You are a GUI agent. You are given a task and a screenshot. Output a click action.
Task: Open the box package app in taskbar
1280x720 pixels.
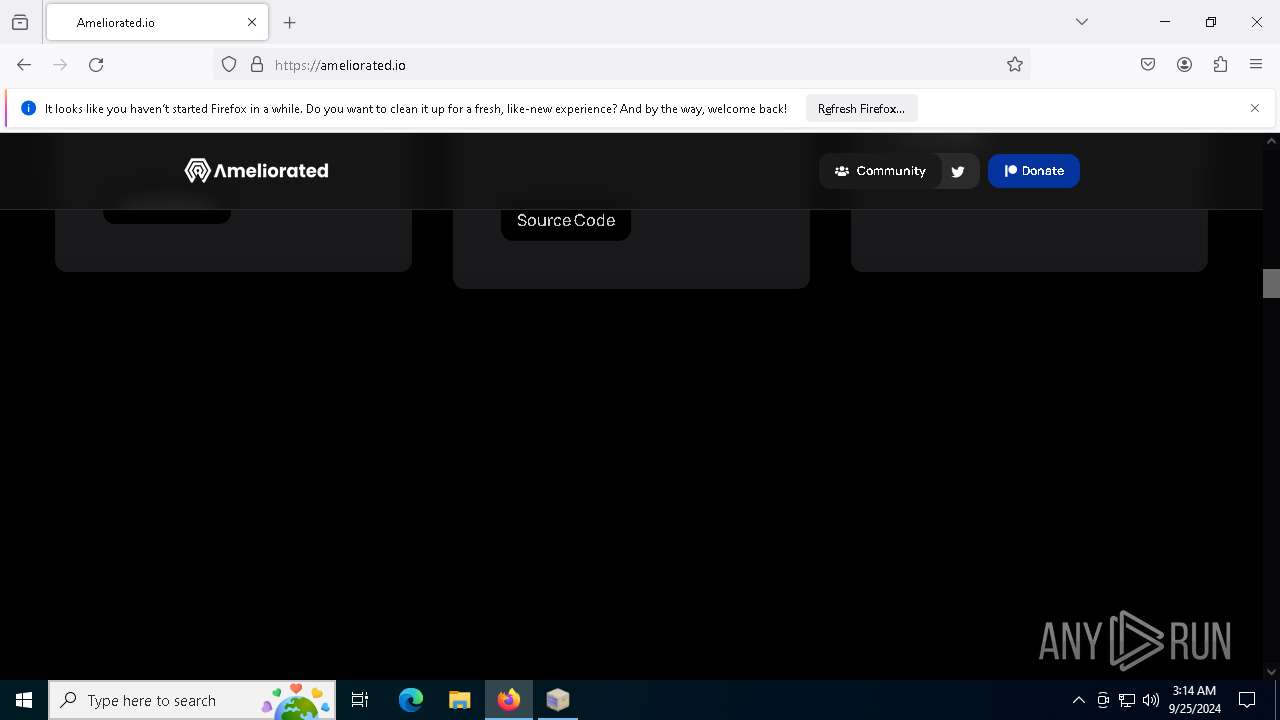coord(557,700)
